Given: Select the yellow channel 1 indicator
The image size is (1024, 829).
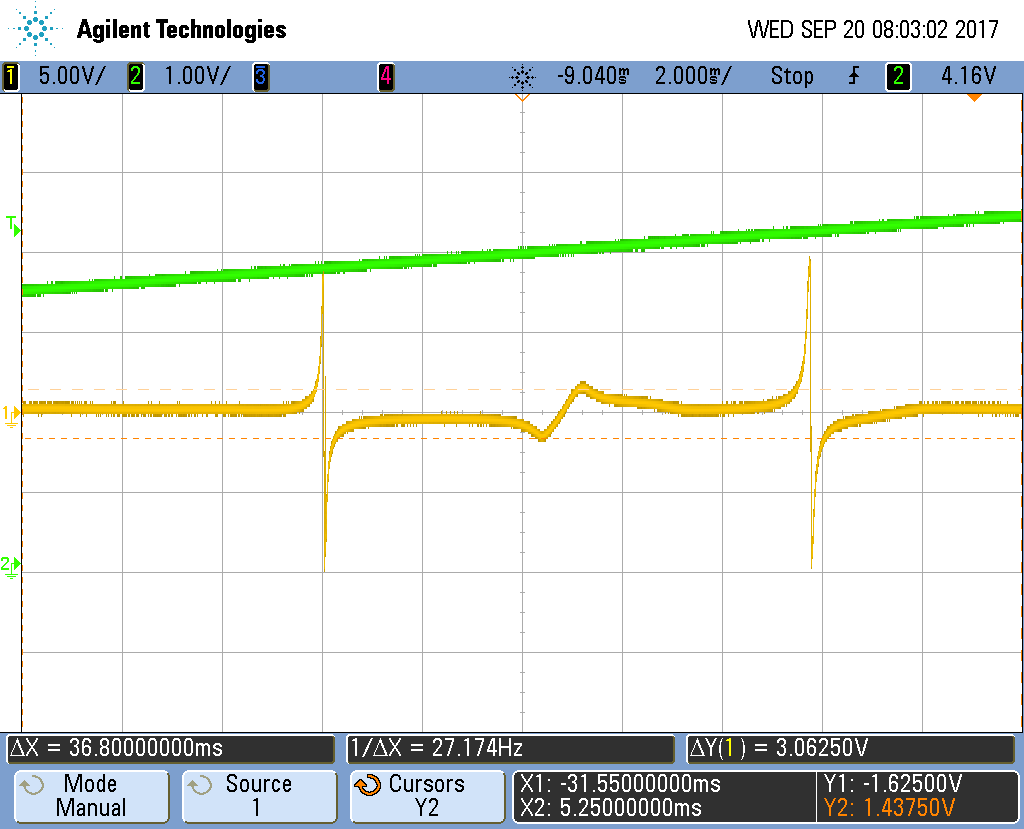Looking at the screenshot, I should tap(11, 76).
